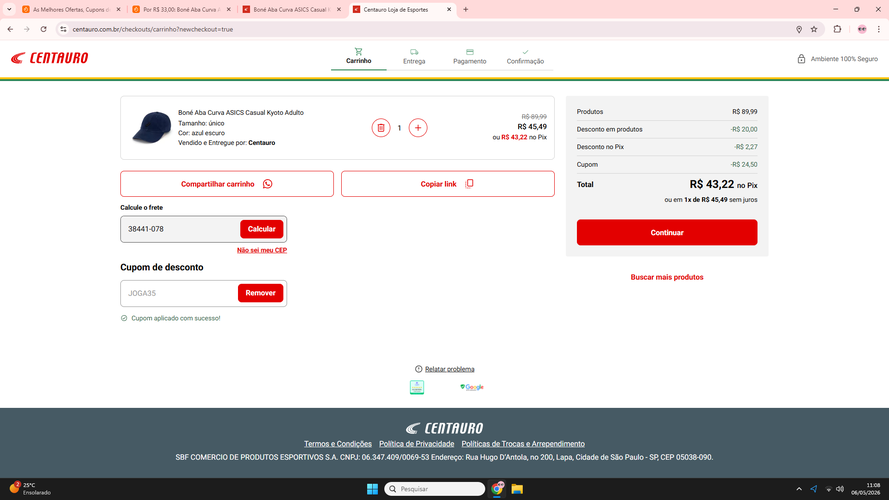Share the cart via WhatsApp button

pyautogui.click(x=227, y=184)
